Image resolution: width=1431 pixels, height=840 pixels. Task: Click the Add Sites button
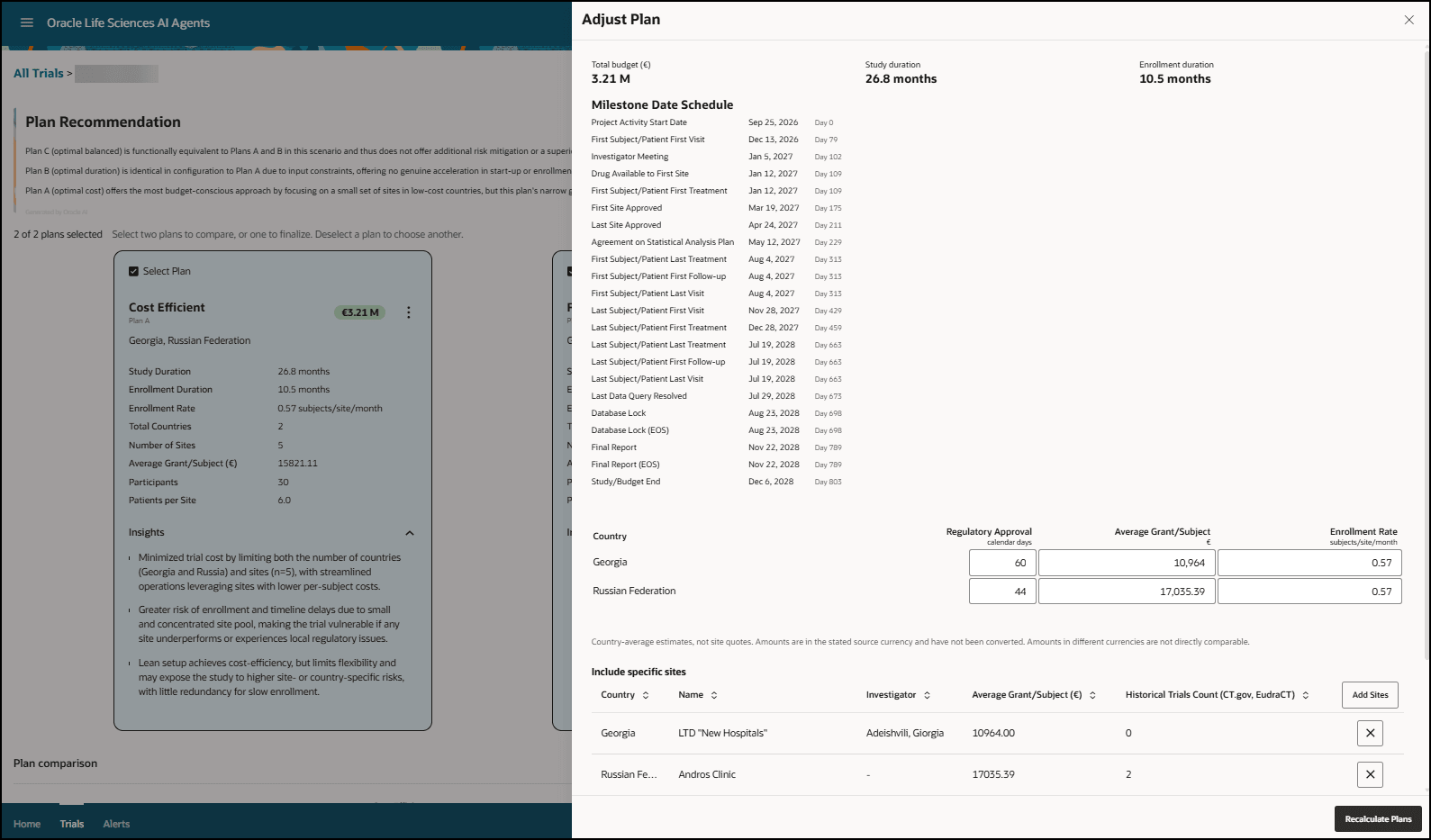[x=1370, y=695]
